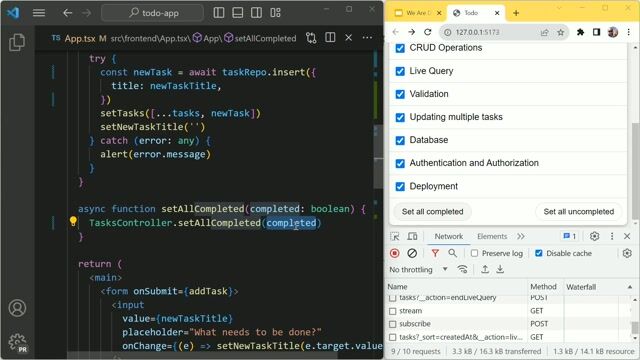Bookmark this page with star icon
Image resolution: width=640 pixels, height=360 pixels.
coord(560,32)
